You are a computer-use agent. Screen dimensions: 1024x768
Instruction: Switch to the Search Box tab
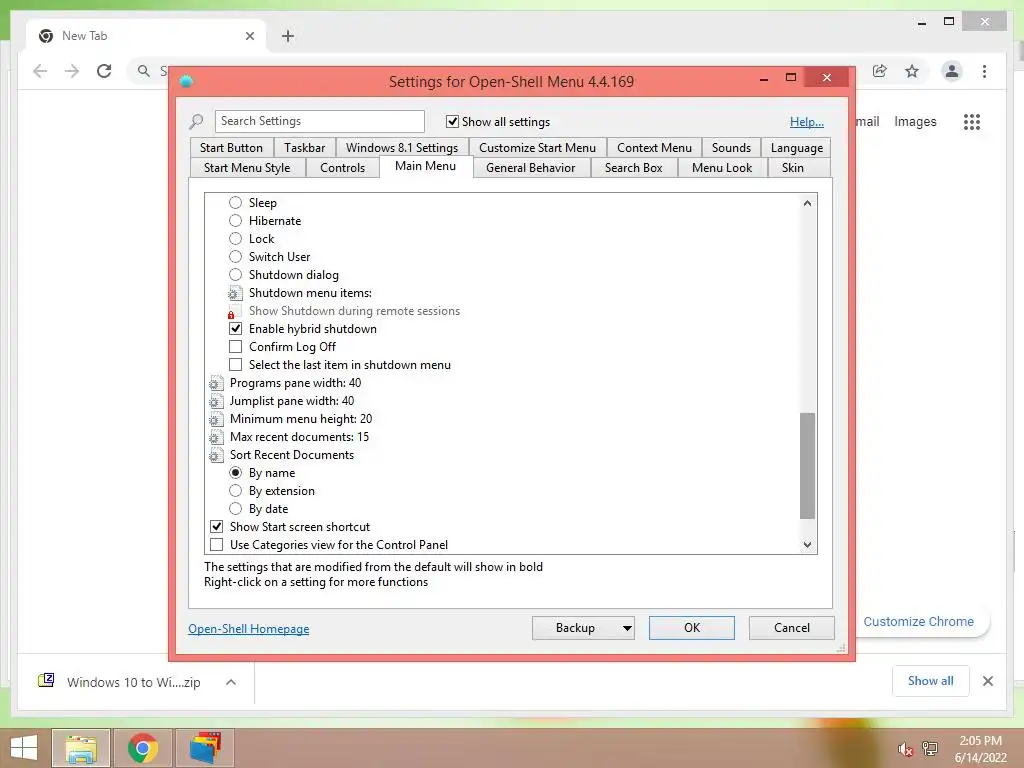pyautogui.click(x=633, y=168)
